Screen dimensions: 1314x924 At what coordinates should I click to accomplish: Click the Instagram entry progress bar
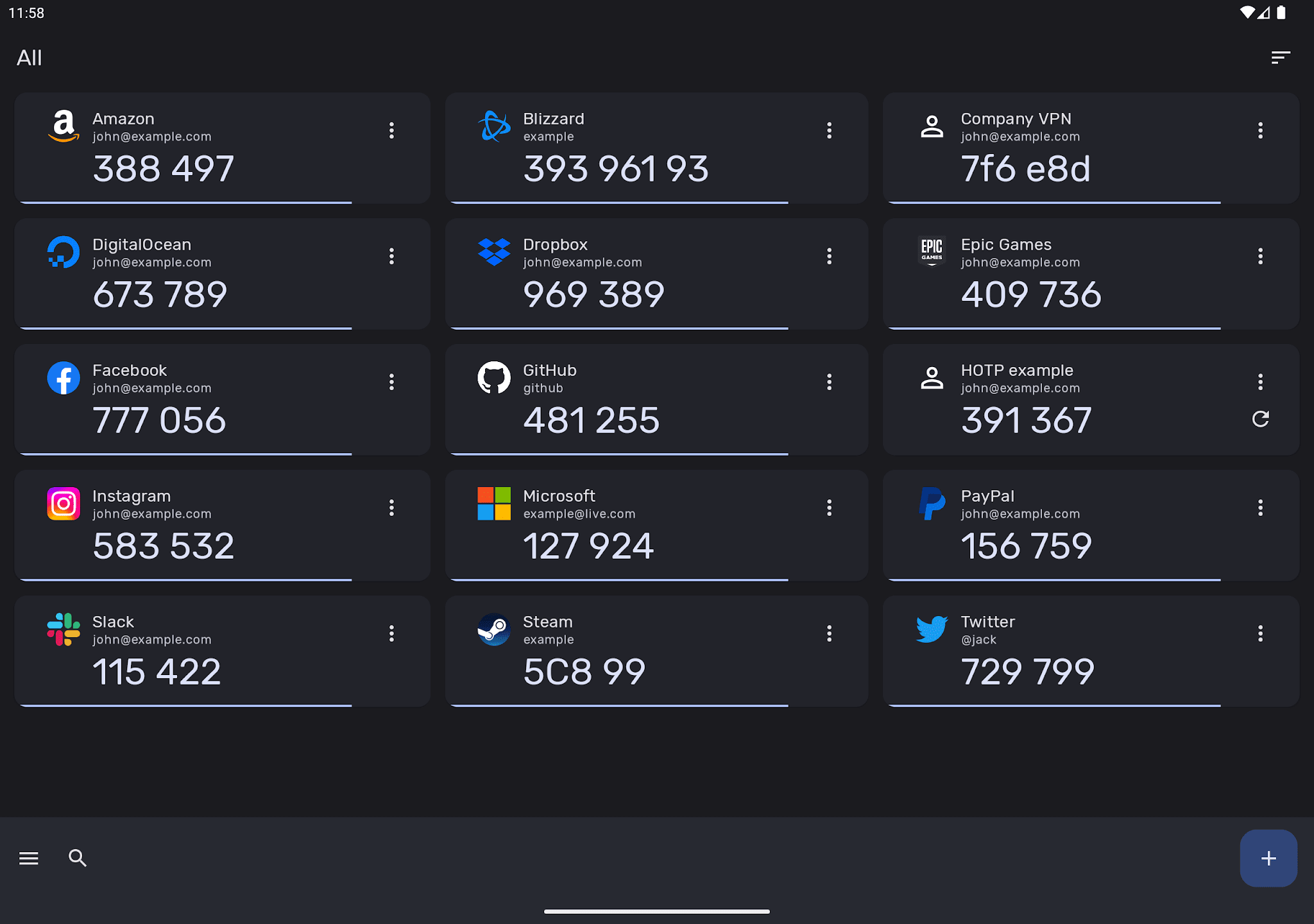pos(186,579)
